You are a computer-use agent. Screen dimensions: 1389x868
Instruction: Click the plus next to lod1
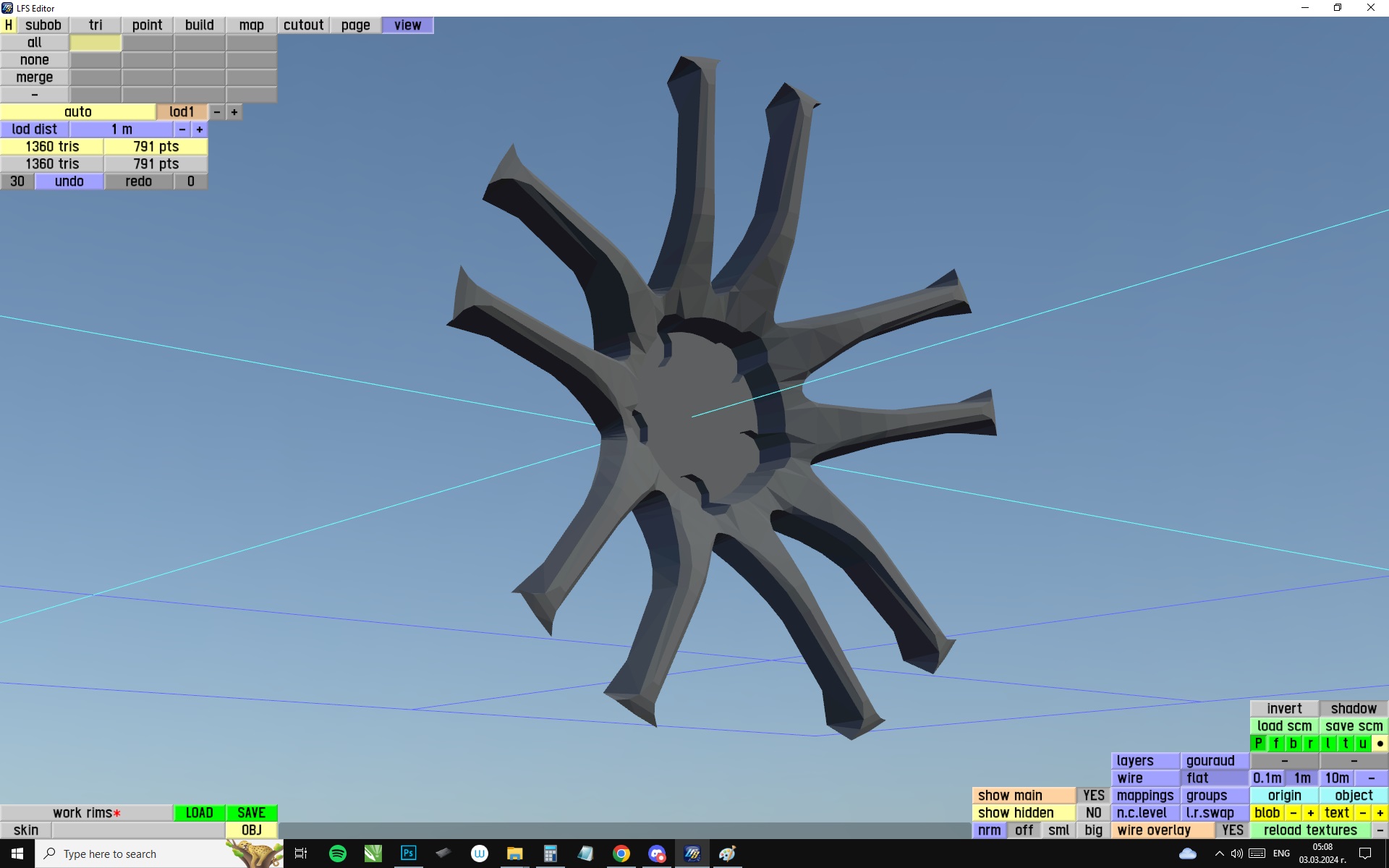[x=234, y=112]
